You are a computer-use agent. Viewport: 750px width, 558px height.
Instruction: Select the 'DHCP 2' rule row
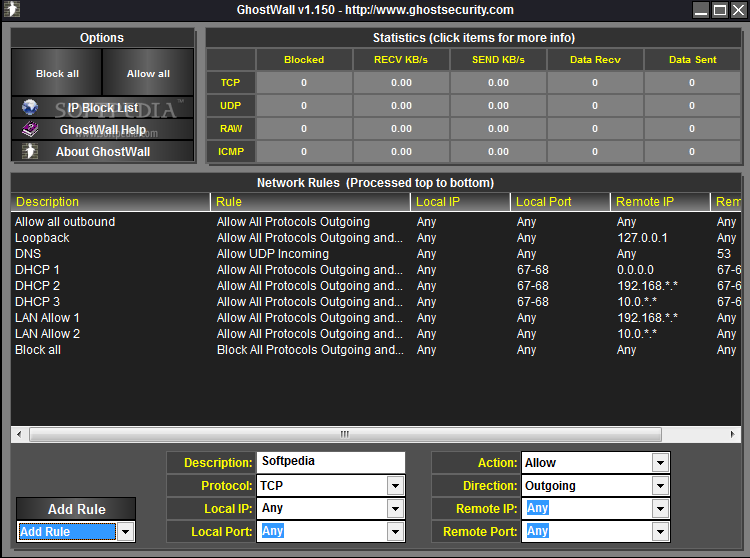tap(376, 286)
